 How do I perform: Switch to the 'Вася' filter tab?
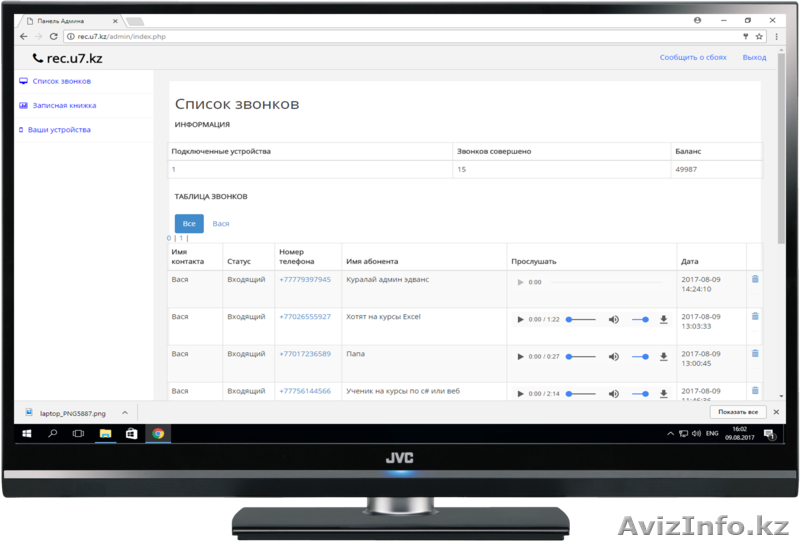[221, 224]
